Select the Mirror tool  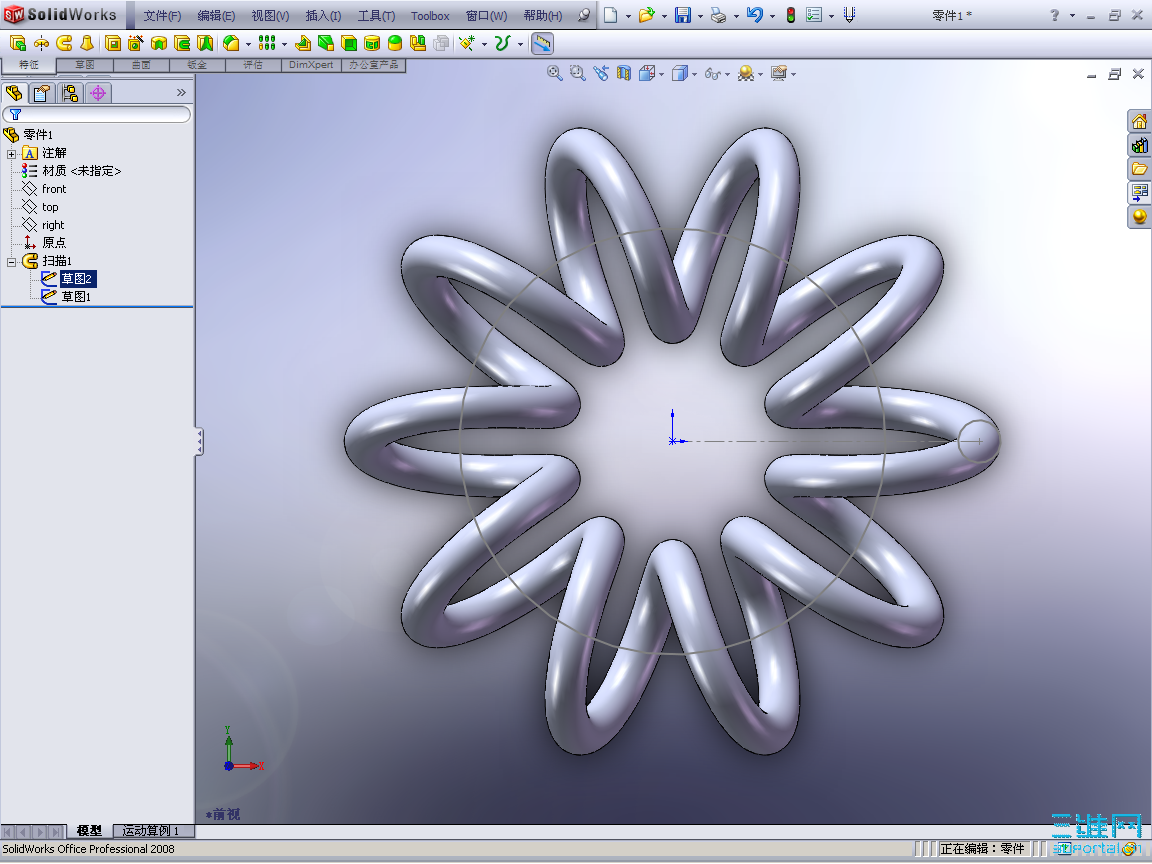pos(417,43)
